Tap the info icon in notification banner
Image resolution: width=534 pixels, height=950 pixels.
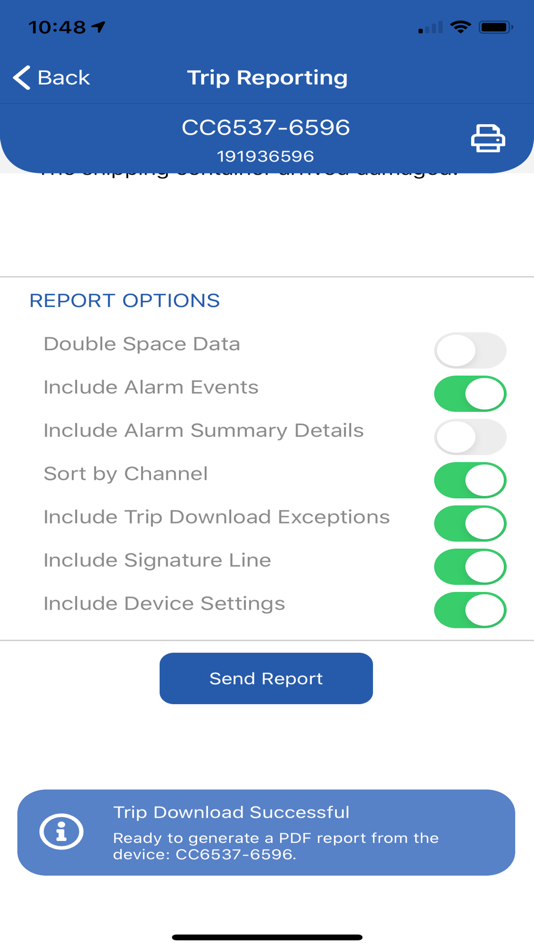click(x=61, y=832)
